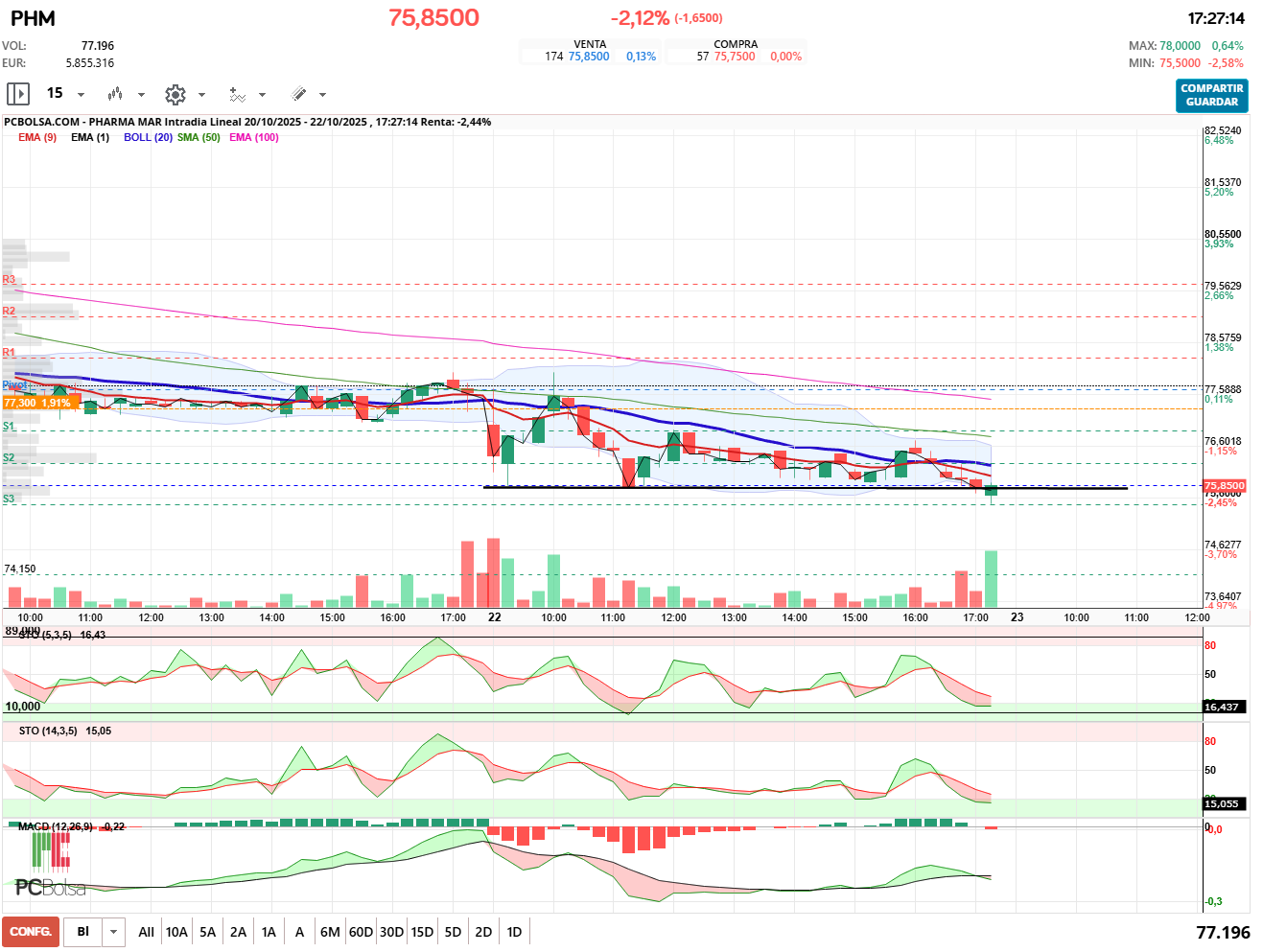Select the pencil drawing tool icon
The height and width of the screenshot is (952, 1263).
298,94
